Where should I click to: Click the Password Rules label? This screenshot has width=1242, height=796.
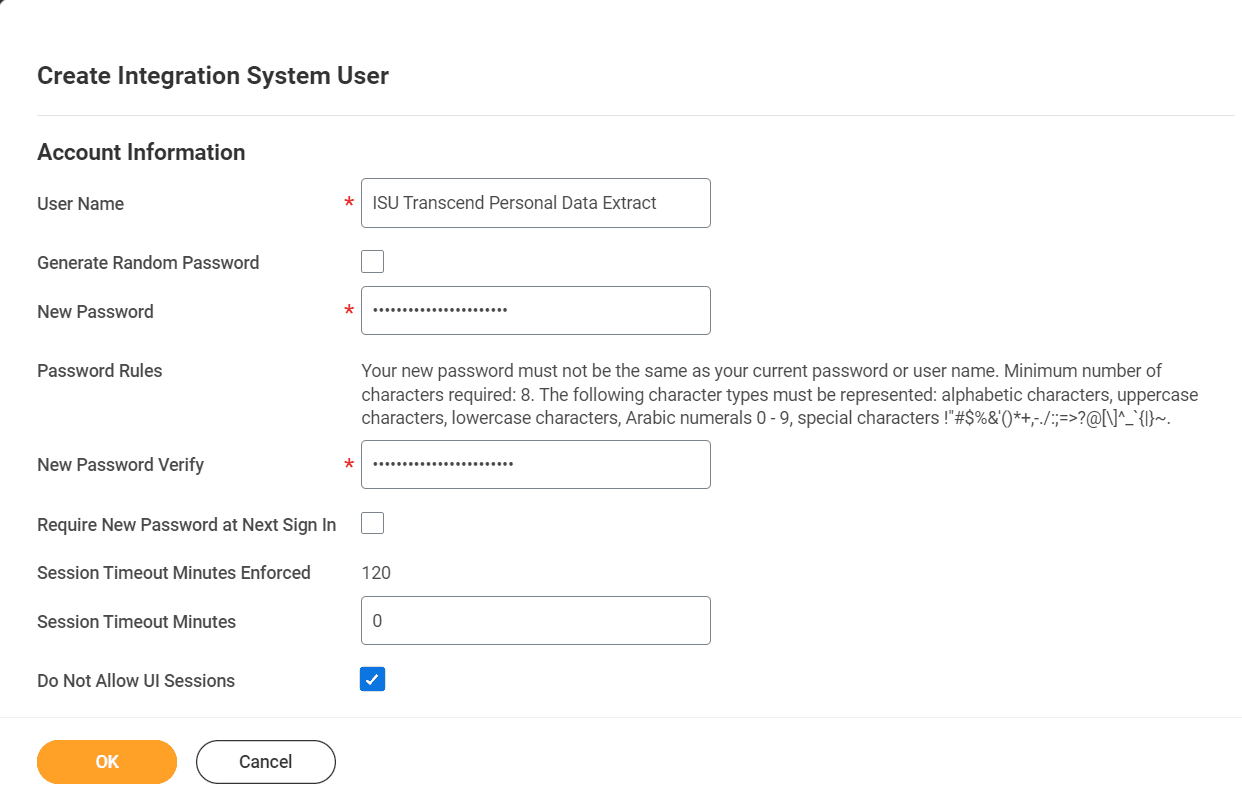coord(99,370)
